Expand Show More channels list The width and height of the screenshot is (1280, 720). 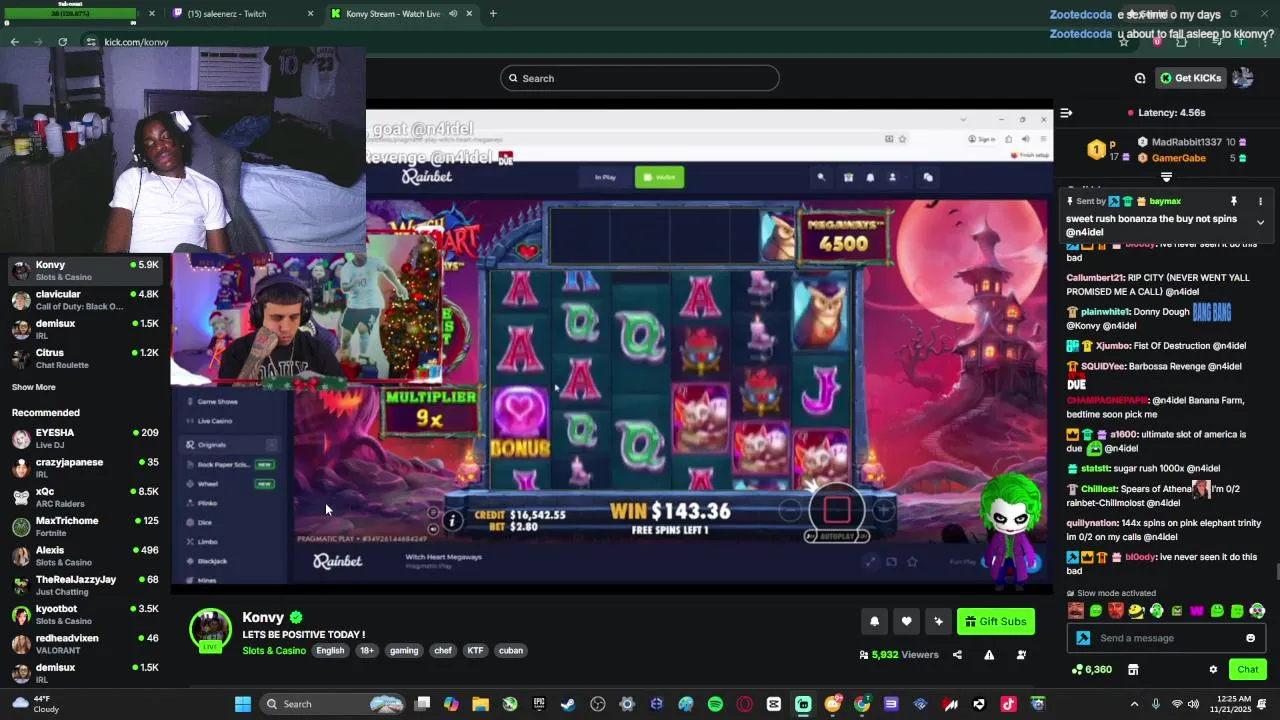(x=34, y=387)
